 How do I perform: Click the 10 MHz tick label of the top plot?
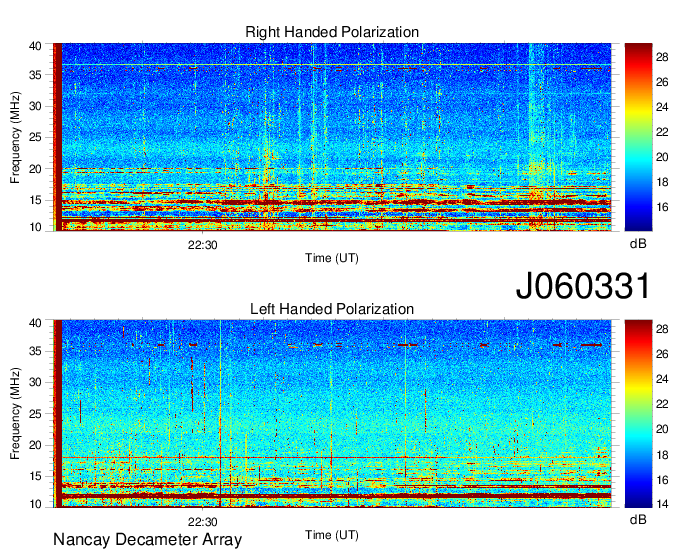pos(35,227)
